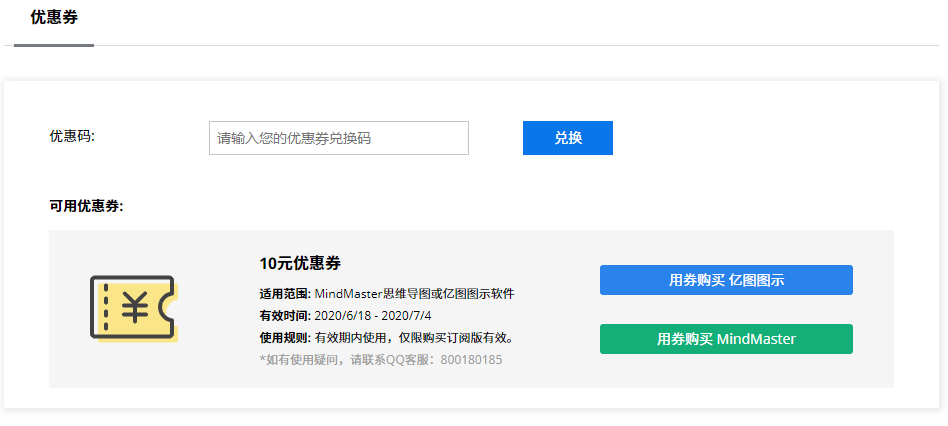Viewport: 948px width, 426px height.
Task: Click the MindMaster思维导图或亿图图示软件 text
Action: (x=414, y=294)
